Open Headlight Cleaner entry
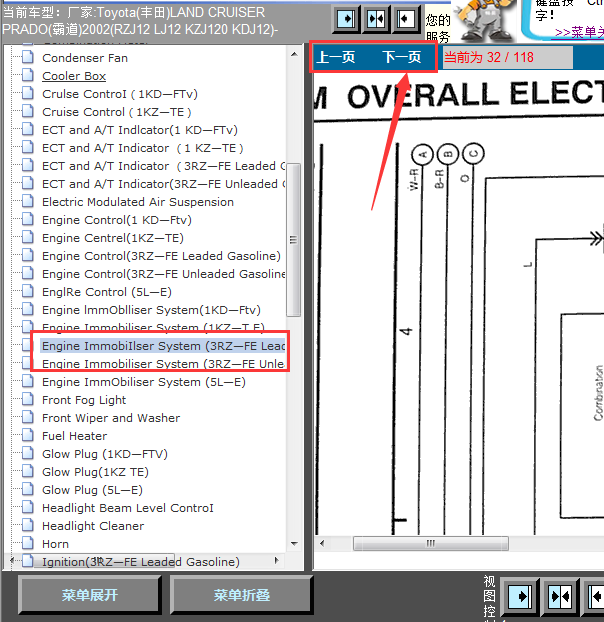Screen dimensions: 604x622 tap(93, 526)
